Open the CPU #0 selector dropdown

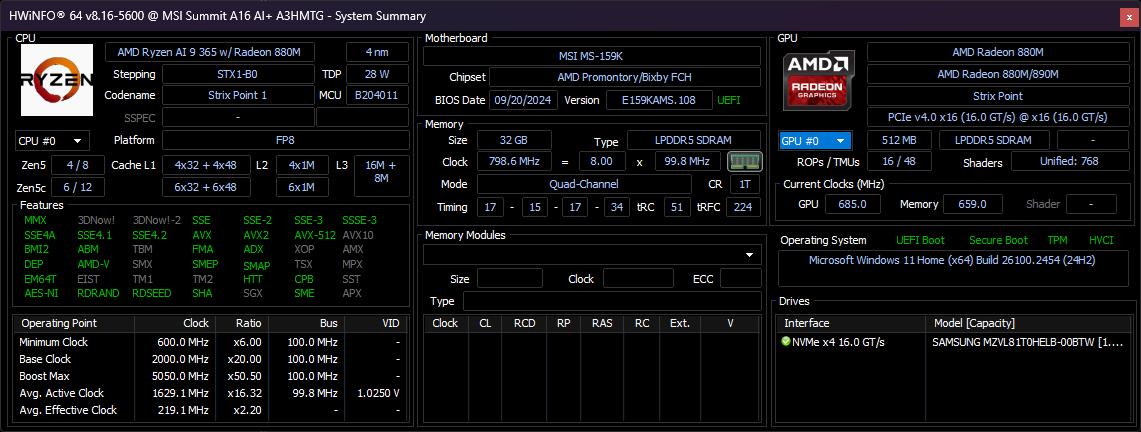tap(52, 140)
